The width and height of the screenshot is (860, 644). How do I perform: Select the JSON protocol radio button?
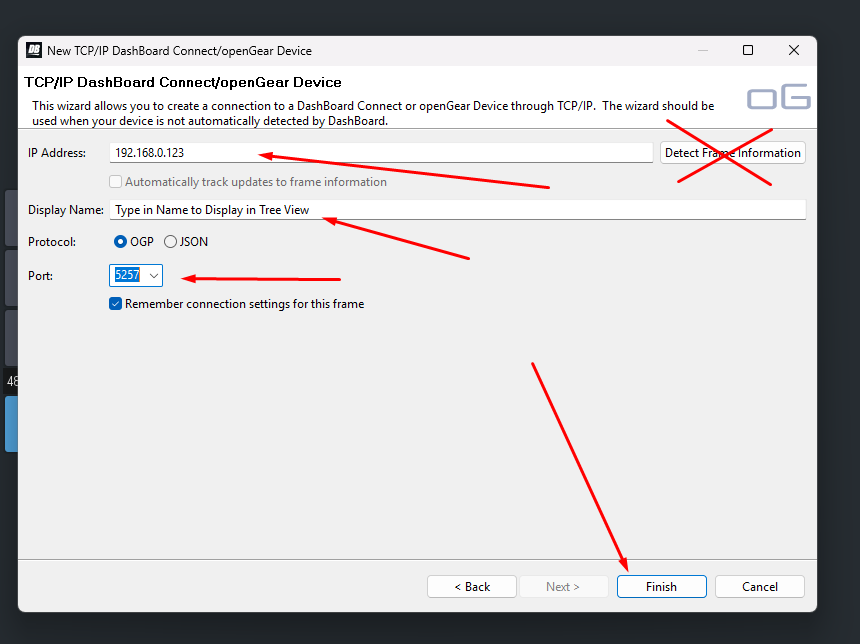point(170,241)
